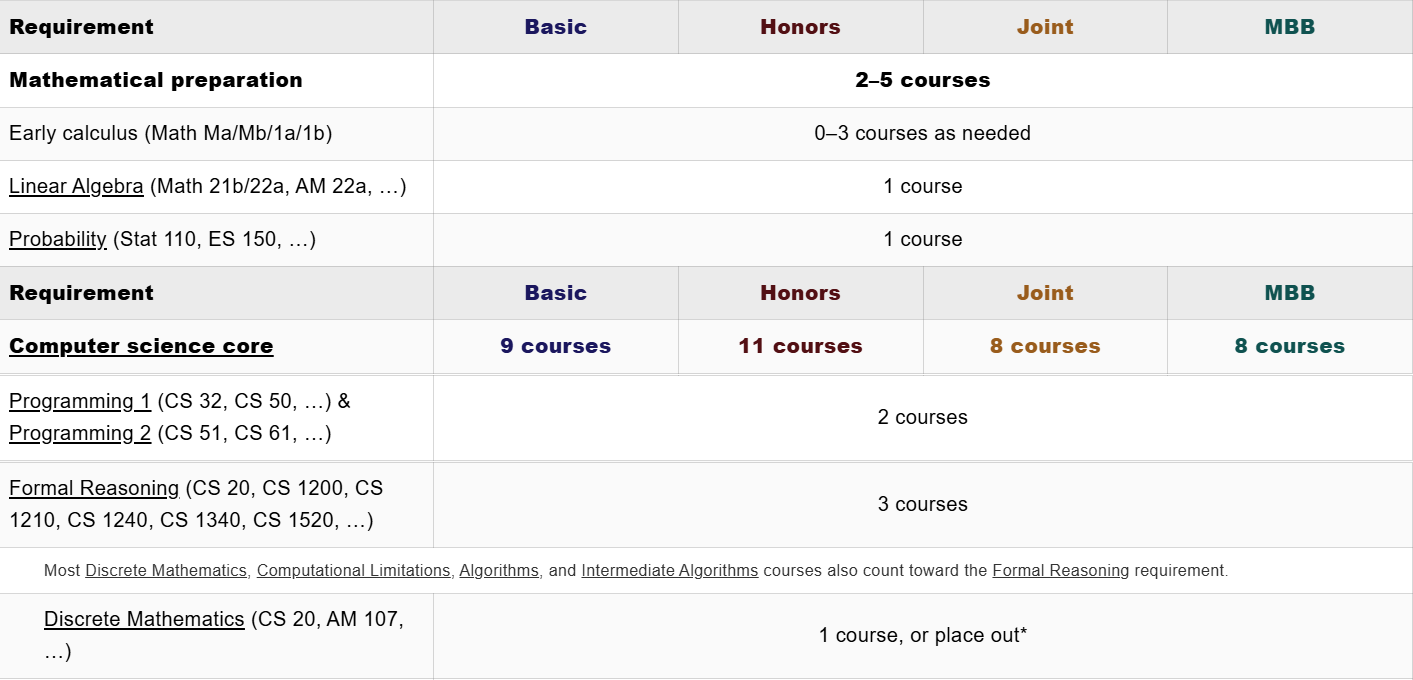This screenshot has height=680, width=1413.
Task: Select the "11 courses" Honors cell
Action: click(x=800, y=347)
